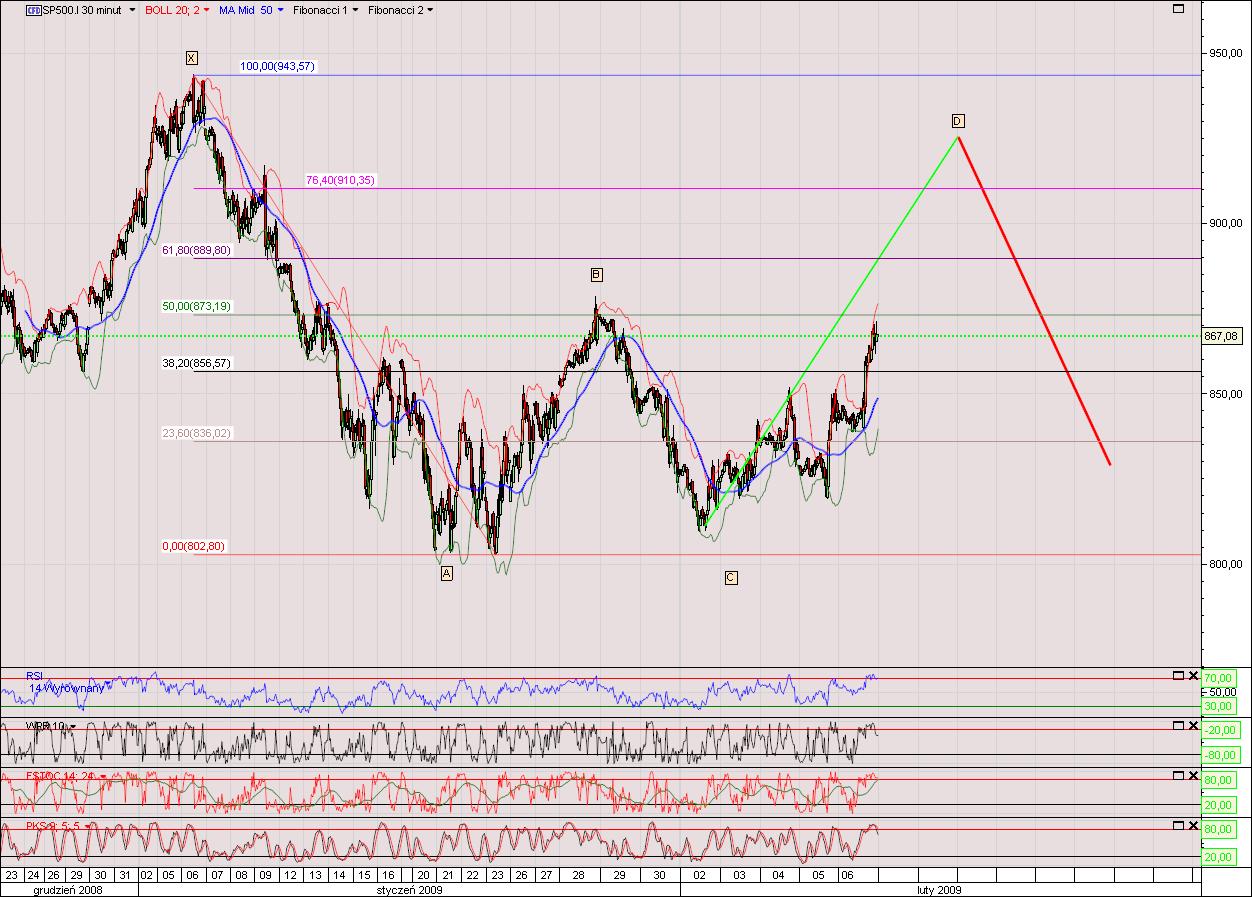The width and height of the screenshot is (1252, 897).
Task: Click the current price tag 867,08
Action: (1222, 337)
